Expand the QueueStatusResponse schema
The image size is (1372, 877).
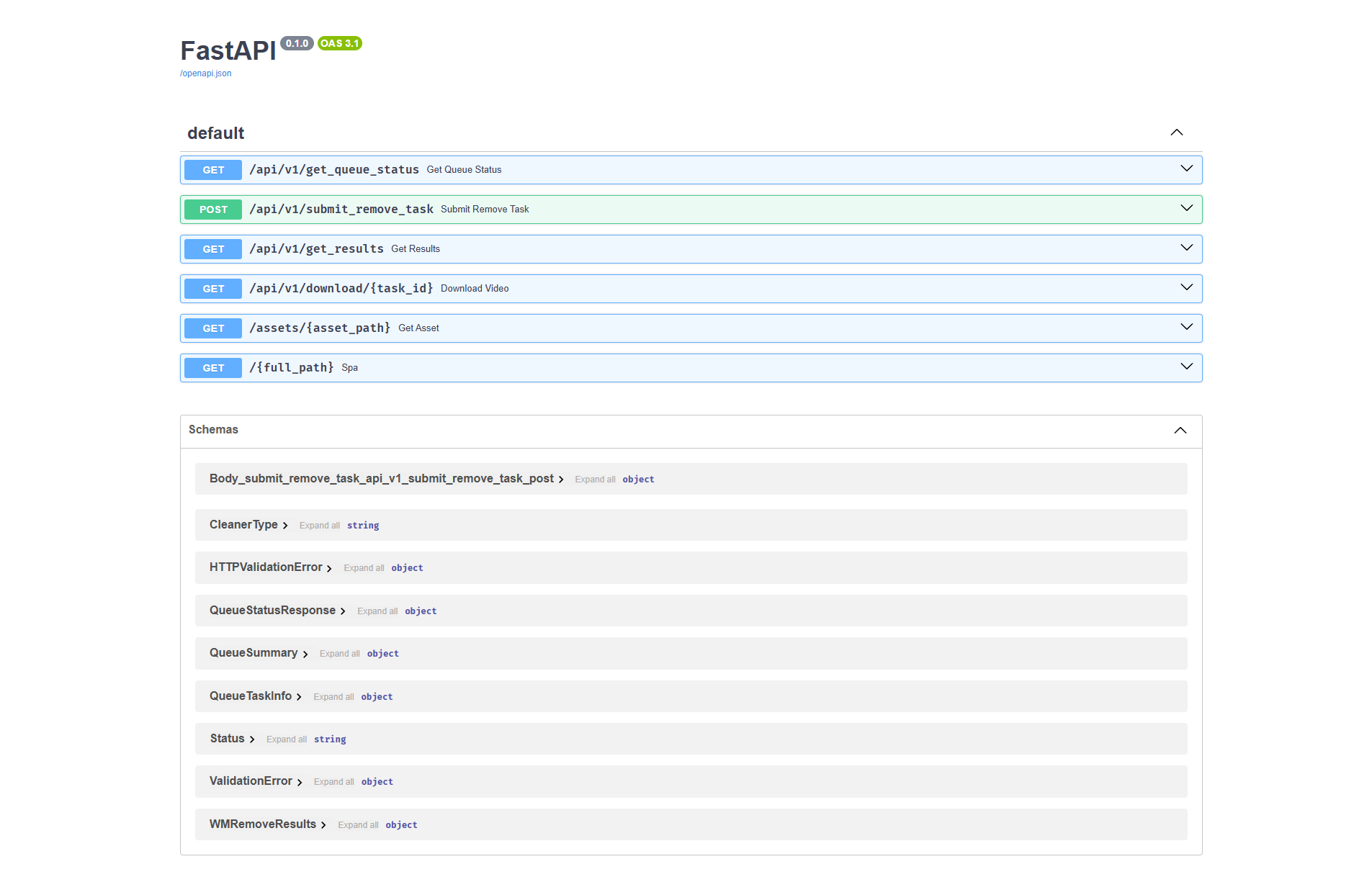click(277, 611)
